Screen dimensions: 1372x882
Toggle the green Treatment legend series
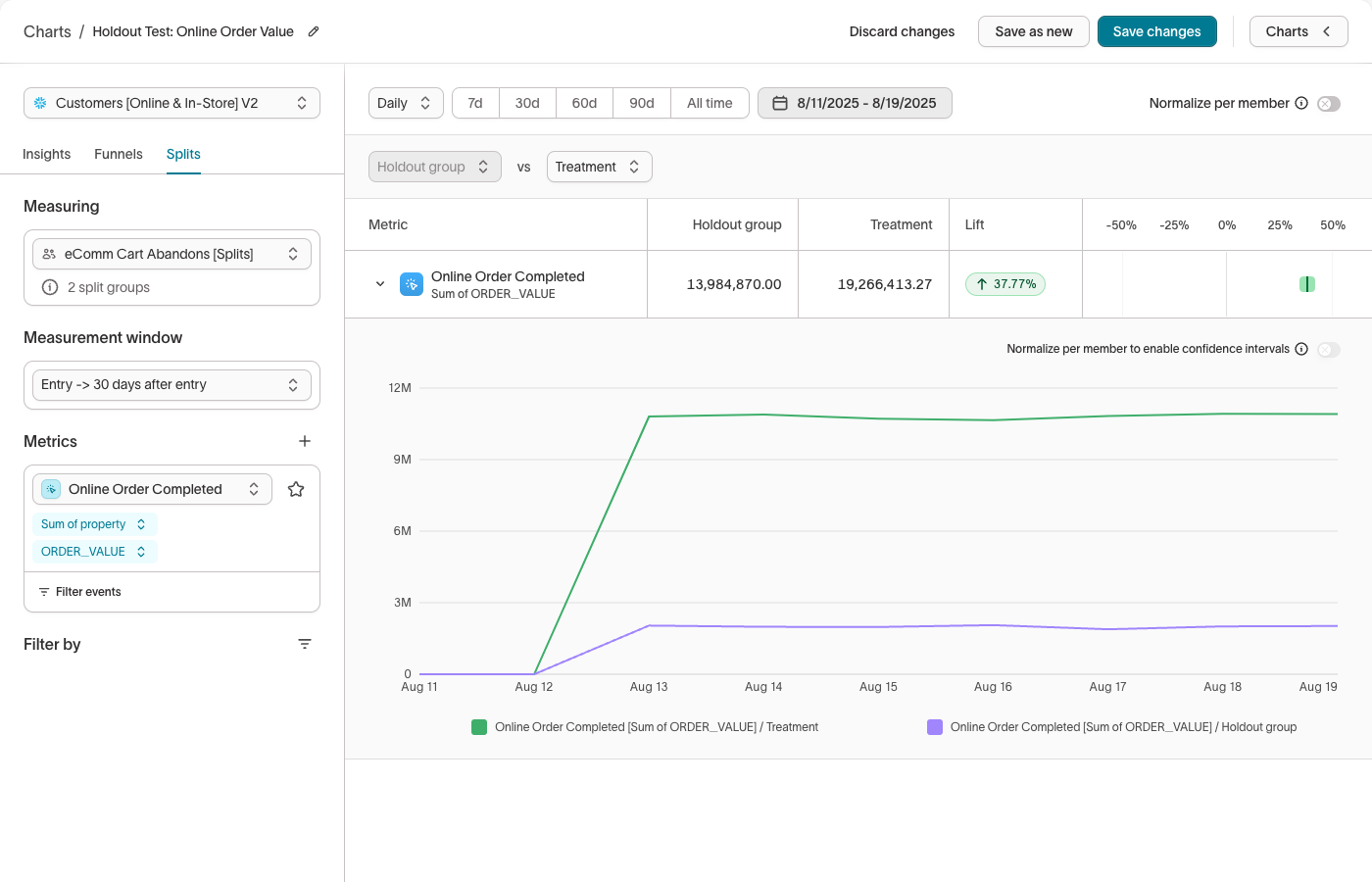479,727
